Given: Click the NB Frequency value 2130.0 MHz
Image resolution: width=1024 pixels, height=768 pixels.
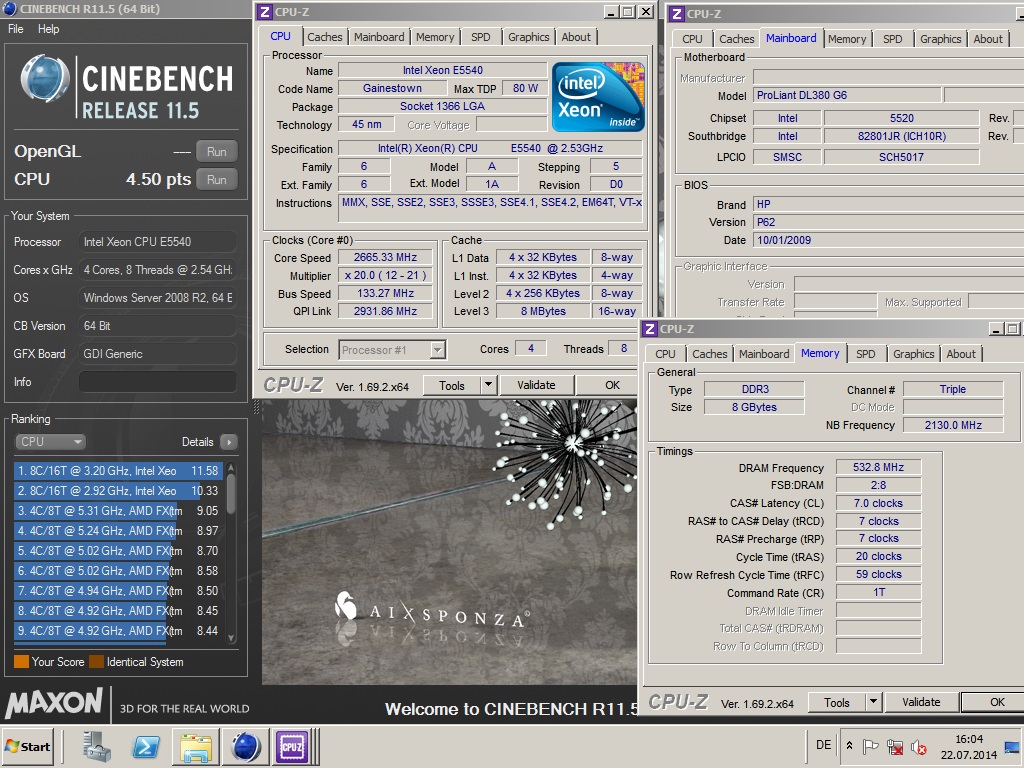Looking at the screenshot, I should coord(953,425).
